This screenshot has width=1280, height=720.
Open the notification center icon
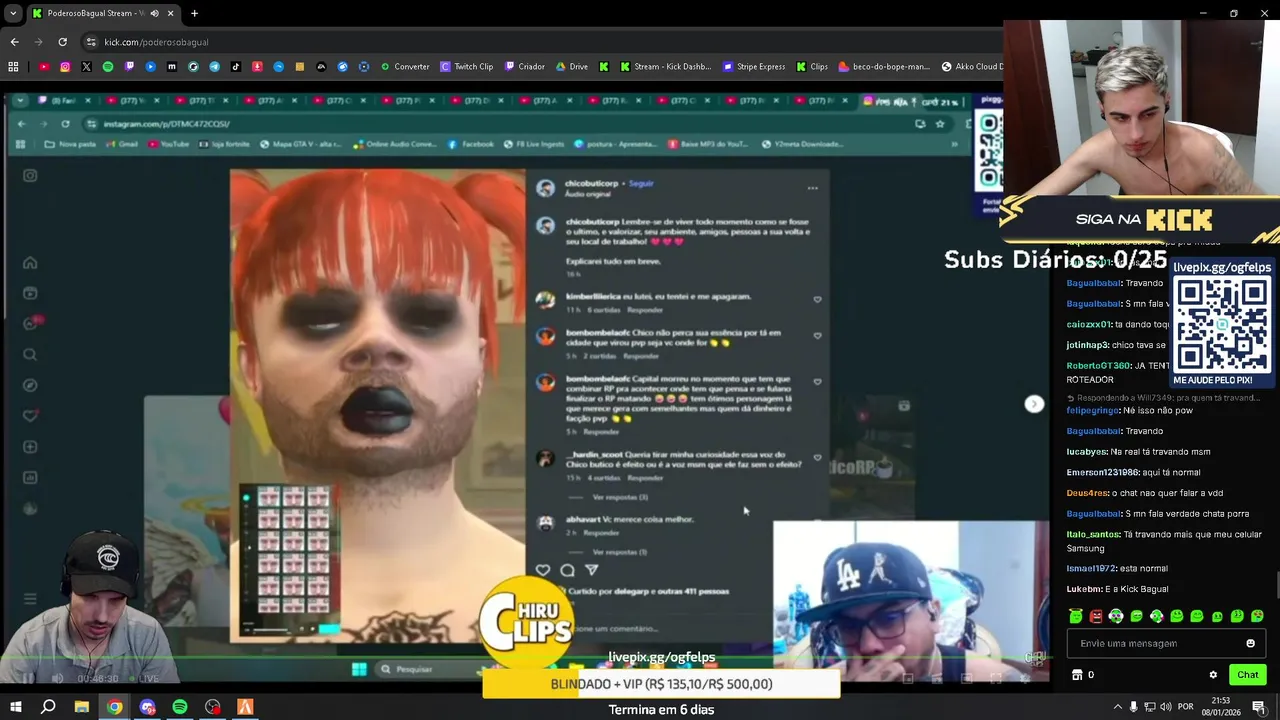click(x=1258, y=707)
